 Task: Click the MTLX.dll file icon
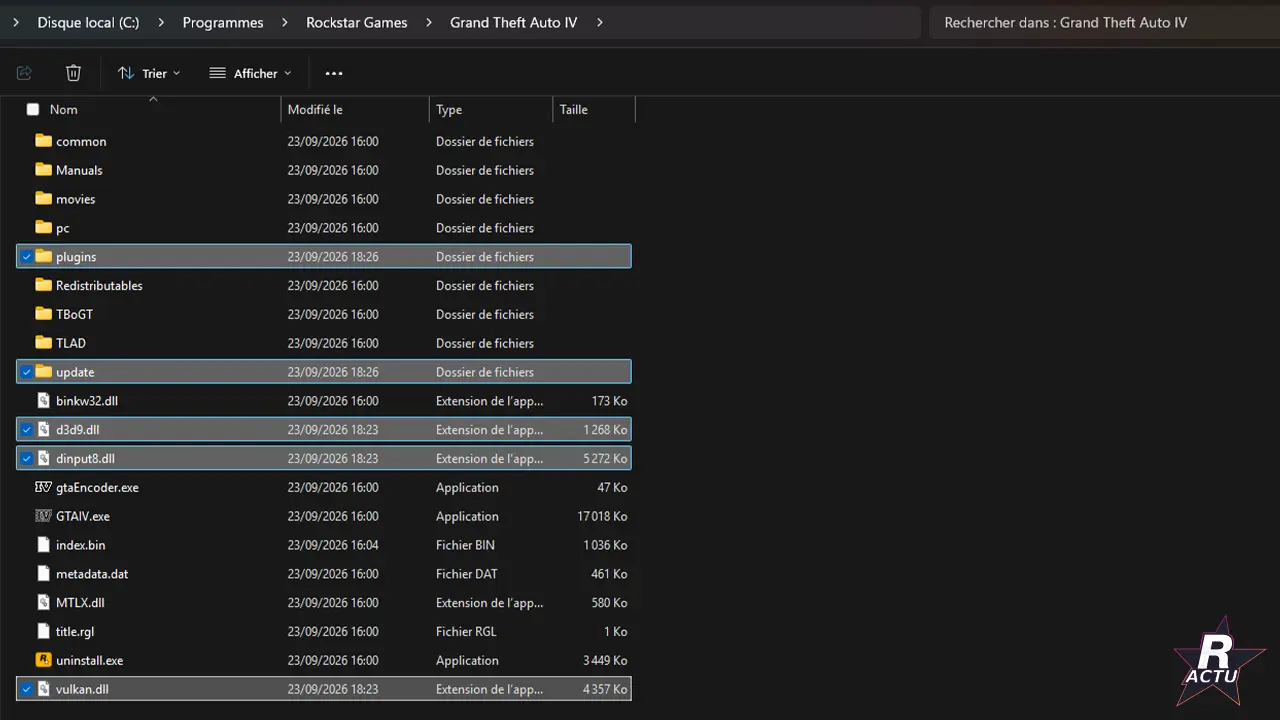pyautogui.click(x=43, y=603)
